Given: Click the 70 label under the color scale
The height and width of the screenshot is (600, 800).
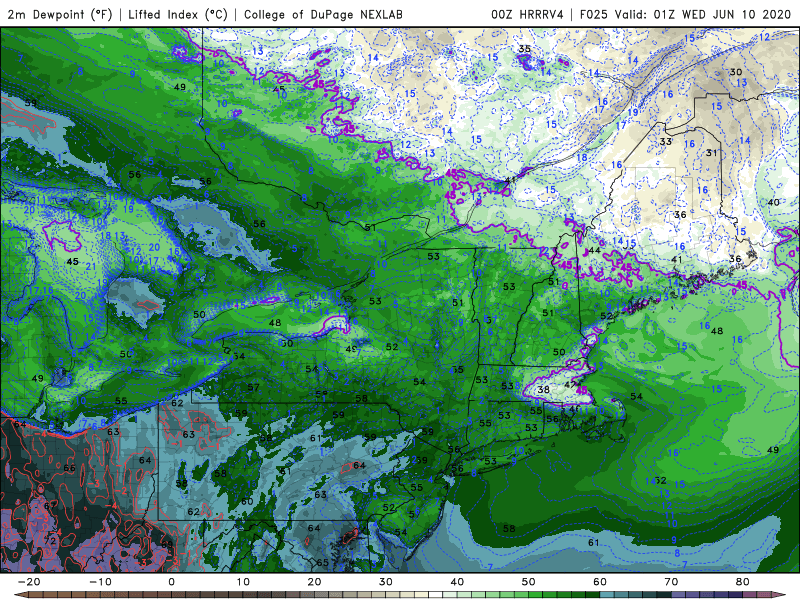Looking at the screenshot, I should [671, 582].
